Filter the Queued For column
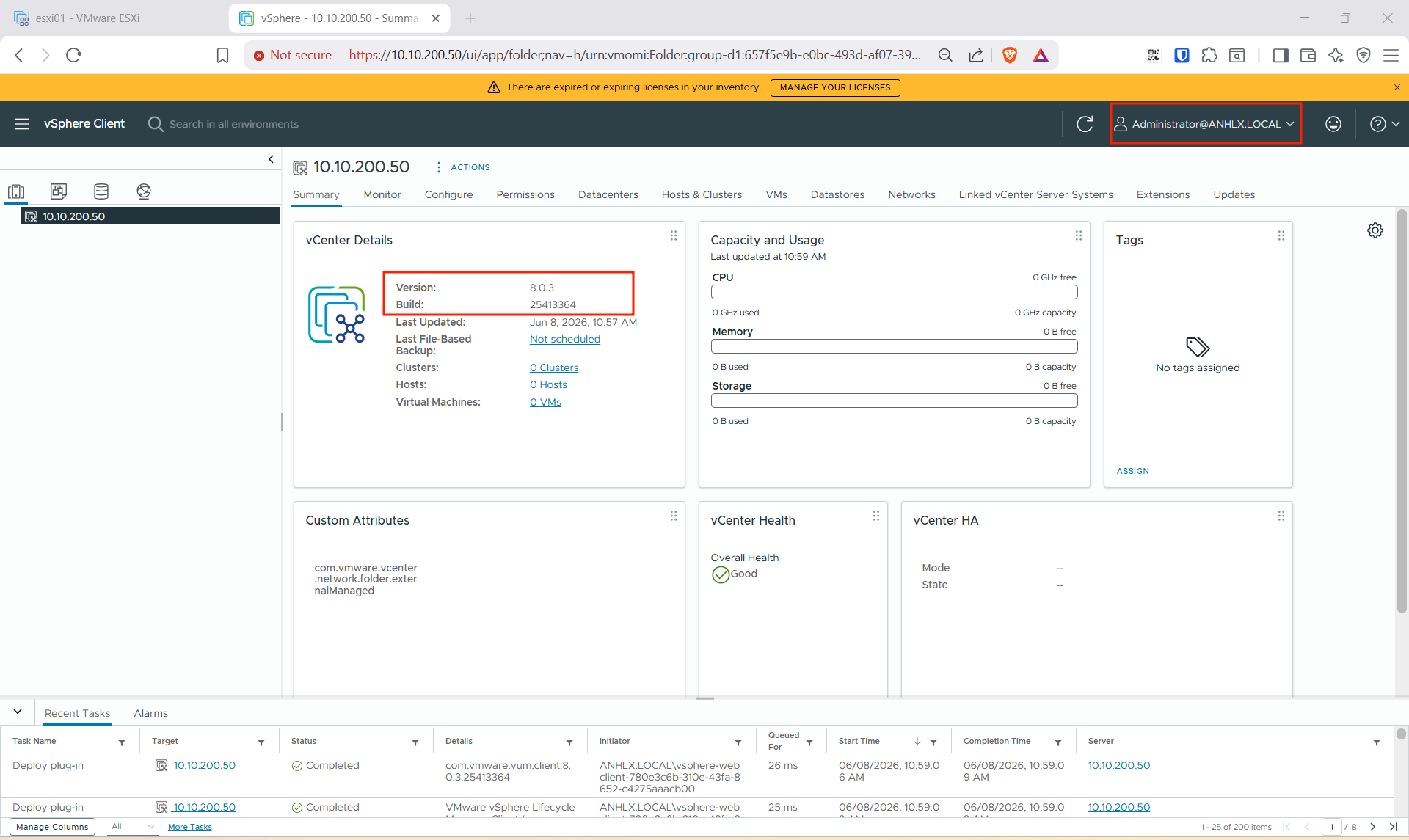 coord(809,742)
